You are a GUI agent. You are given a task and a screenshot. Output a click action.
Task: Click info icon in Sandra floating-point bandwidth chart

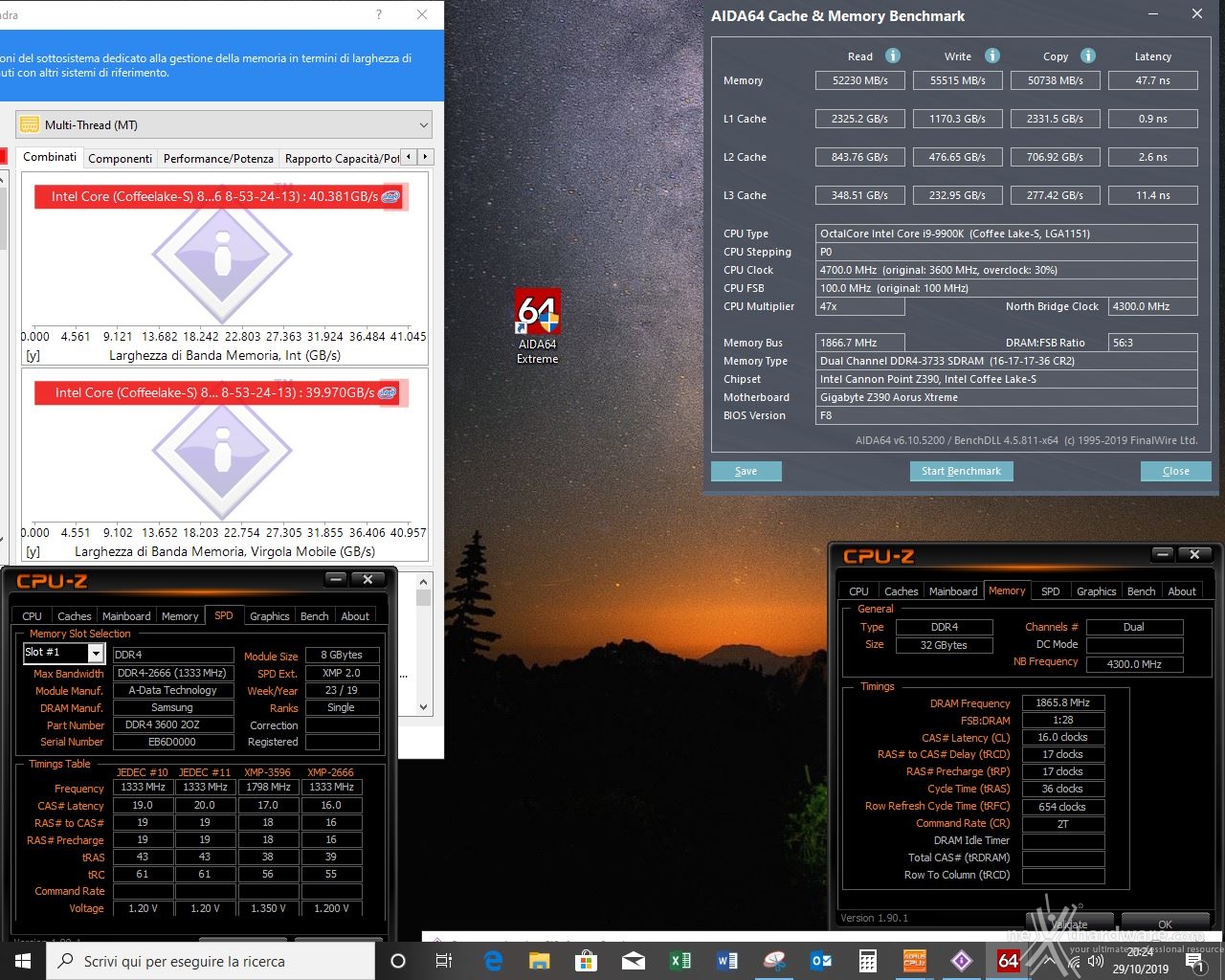222,453
